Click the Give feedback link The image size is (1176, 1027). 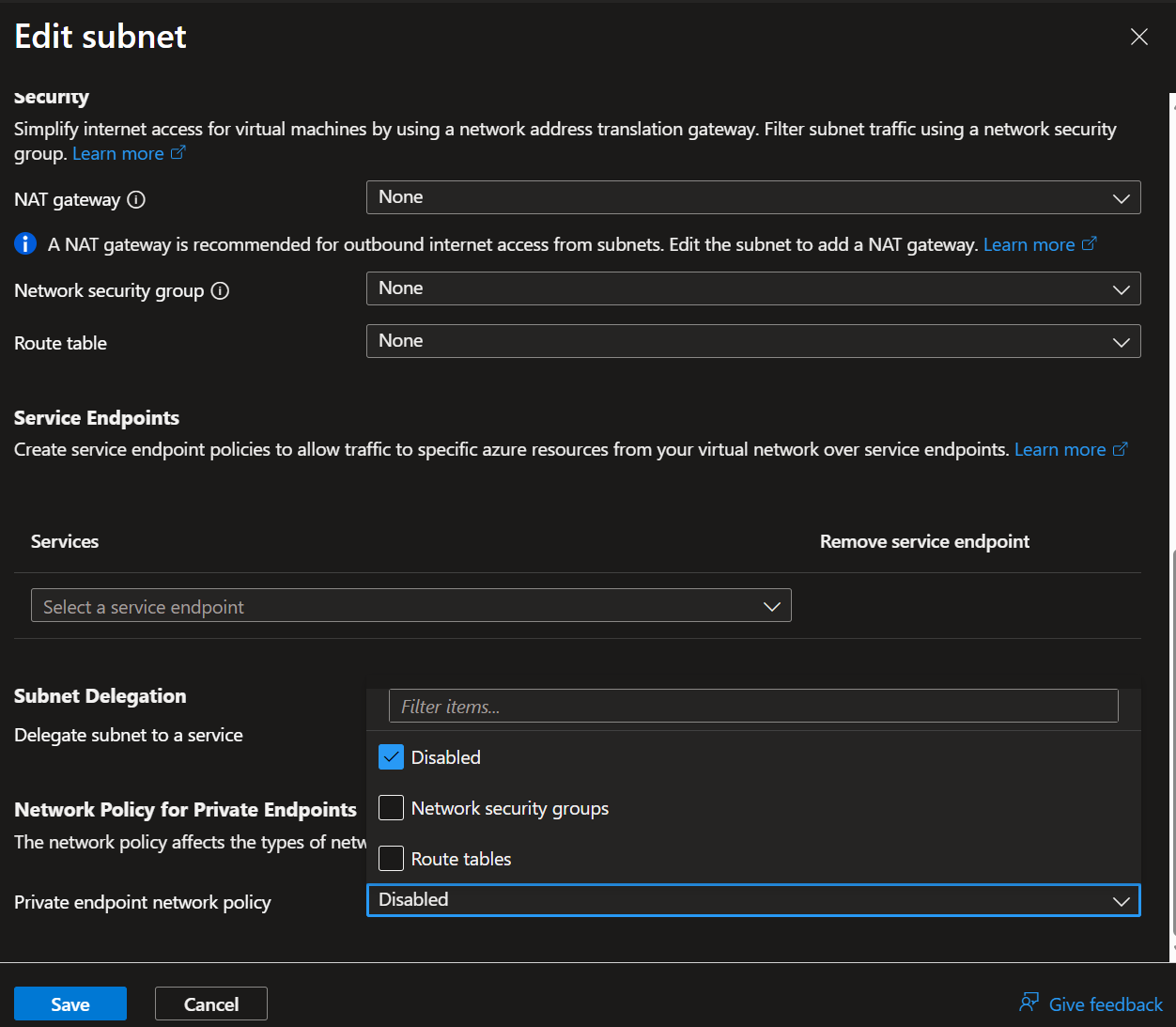tap(1106, 1004)
